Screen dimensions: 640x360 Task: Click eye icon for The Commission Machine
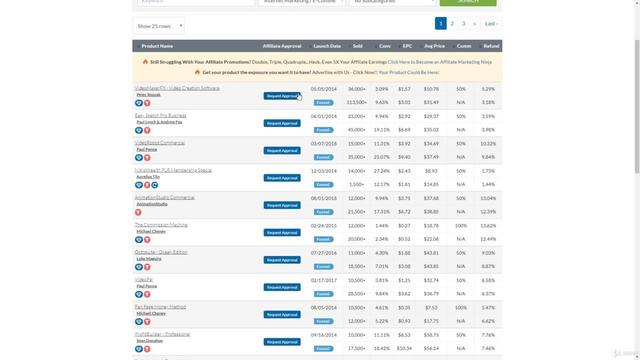pos(139,240)
